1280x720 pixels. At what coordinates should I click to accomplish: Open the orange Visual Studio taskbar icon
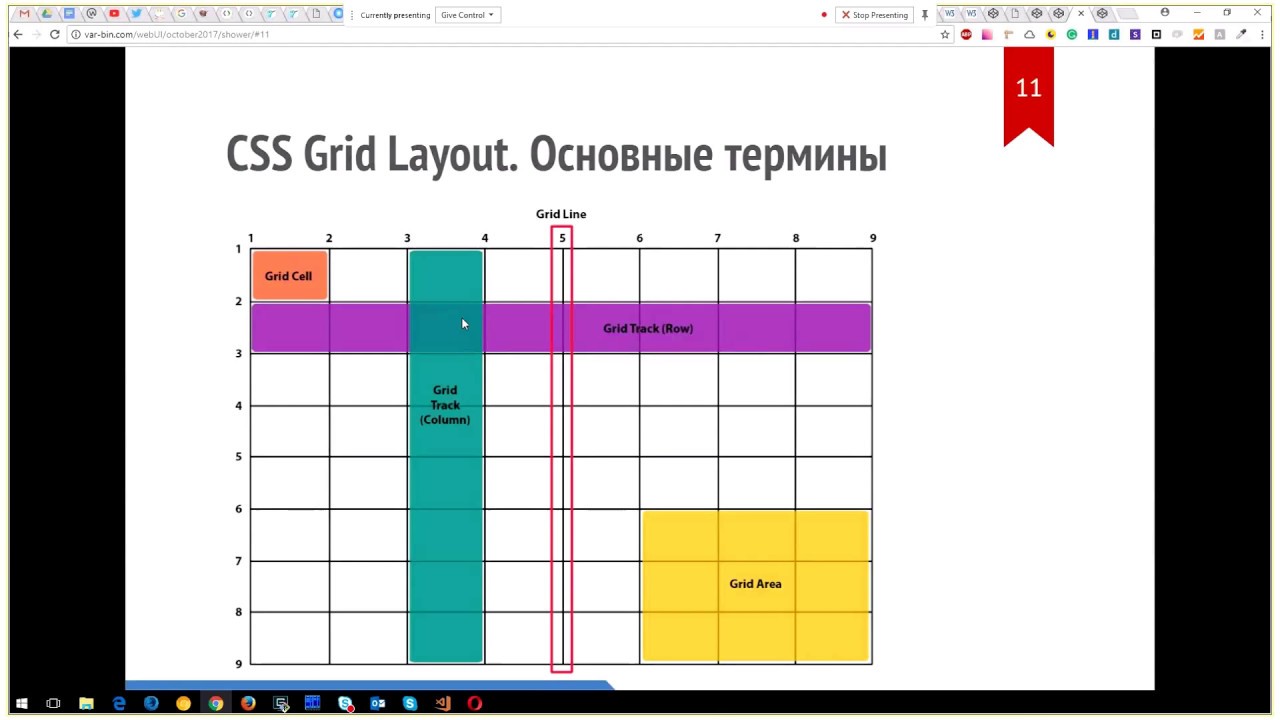[x=442, y=703]
